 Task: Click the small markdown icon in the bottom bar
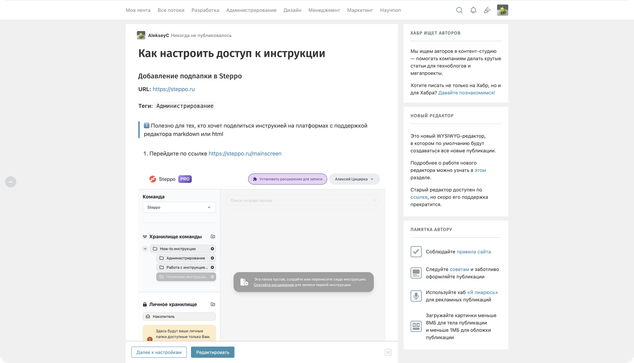388,352
